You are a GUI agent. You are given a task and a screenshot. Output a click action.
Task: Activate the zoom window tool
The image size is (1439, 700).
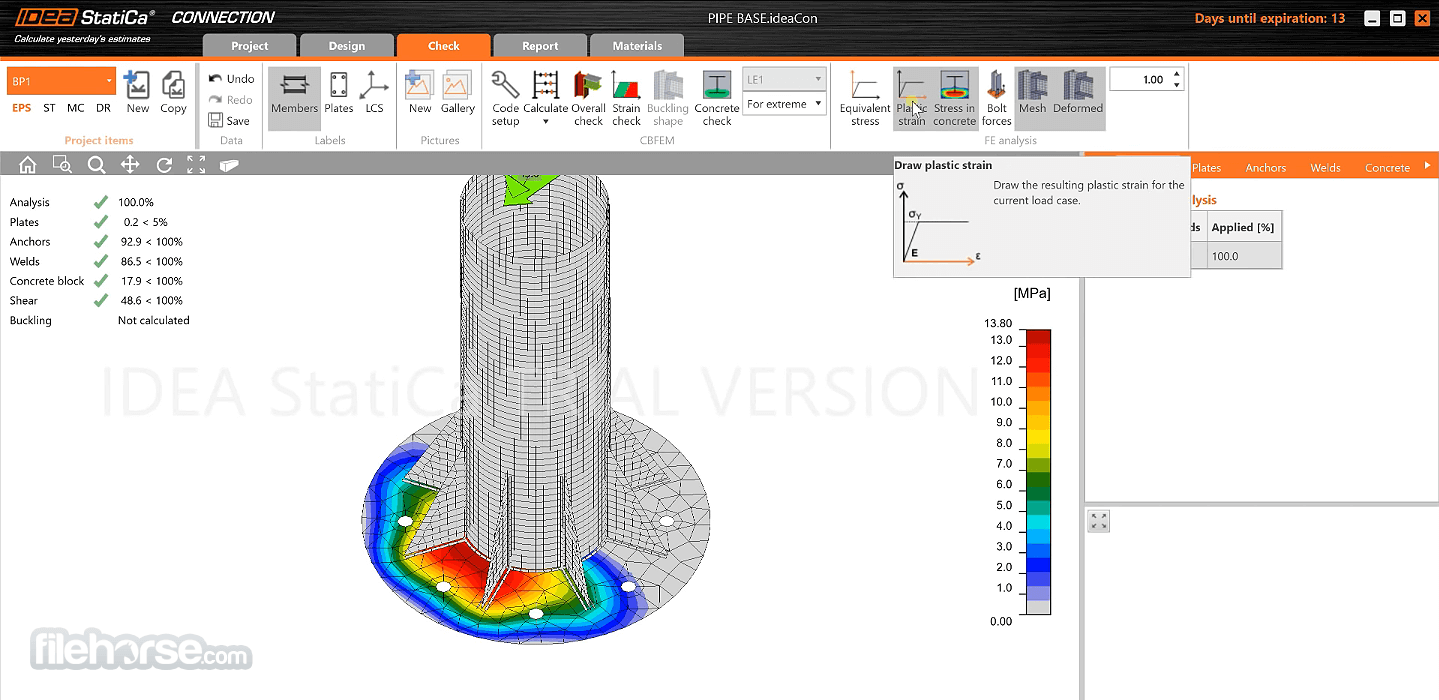pyautogui.click(x=62, y=165)
